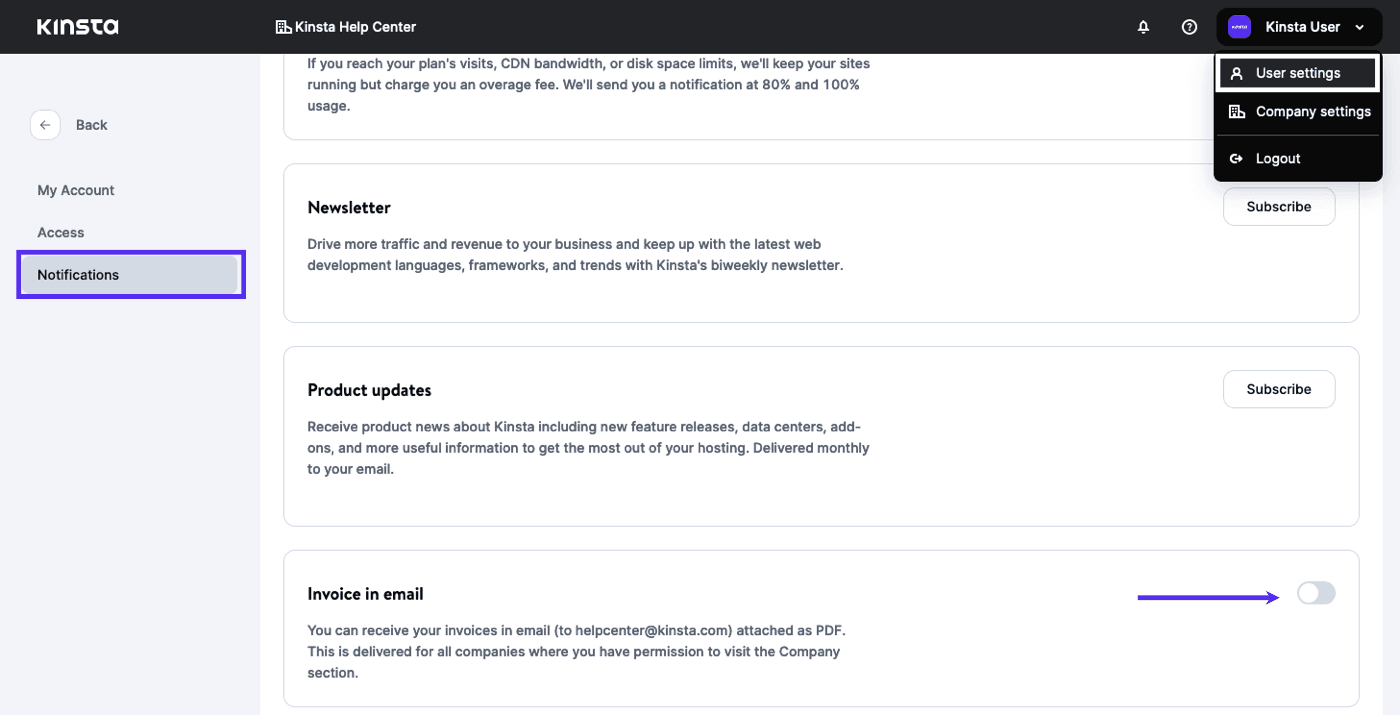Screen dimensions: 1400x715
Task: Switch to the Access section
Action: click(x=60, y=231)
